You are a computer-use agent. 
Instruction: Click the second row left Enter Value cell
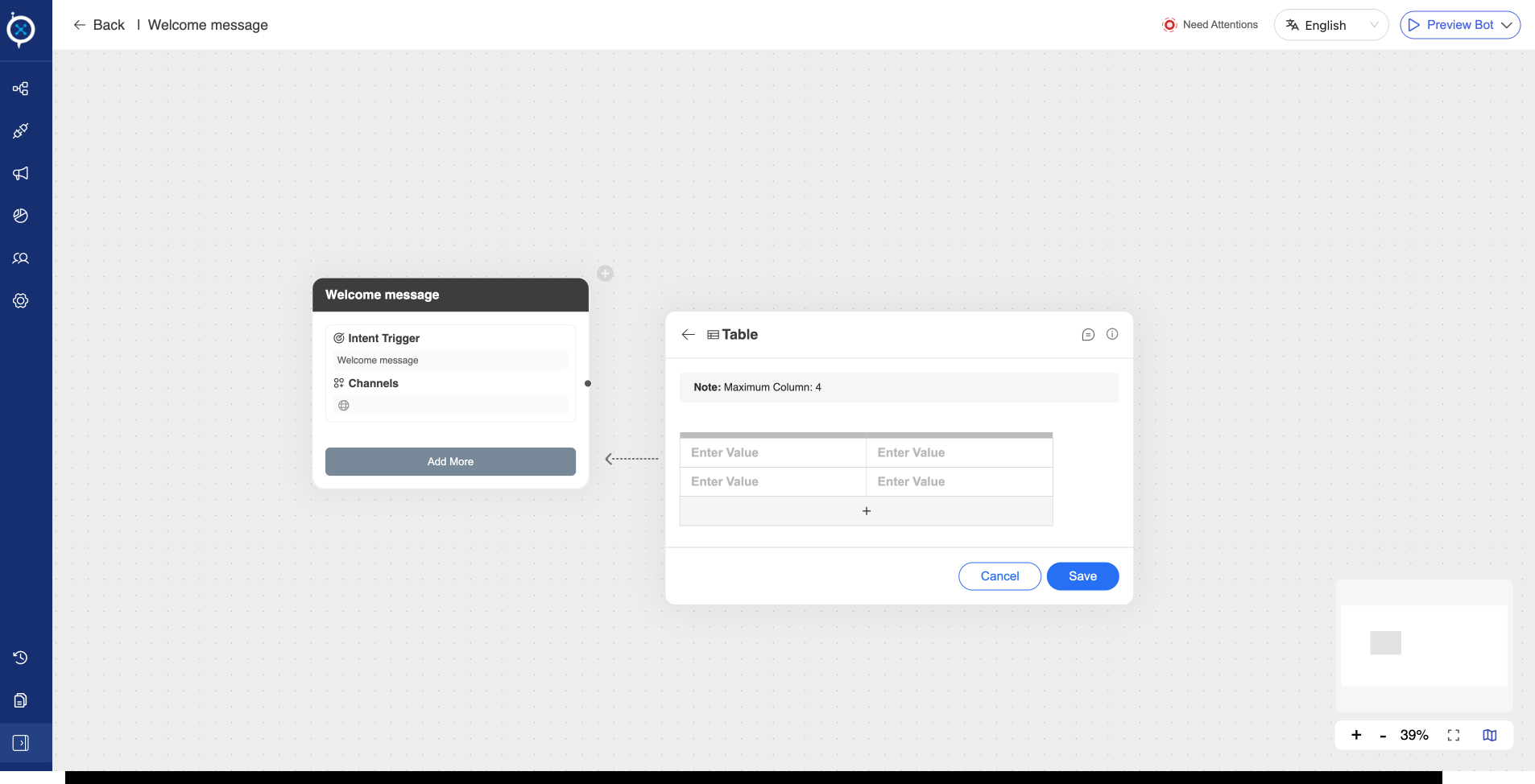(773, 481)
